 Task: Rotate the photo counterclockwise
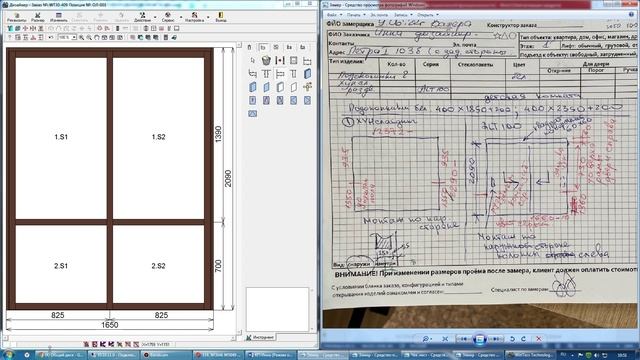click(513, 339)
